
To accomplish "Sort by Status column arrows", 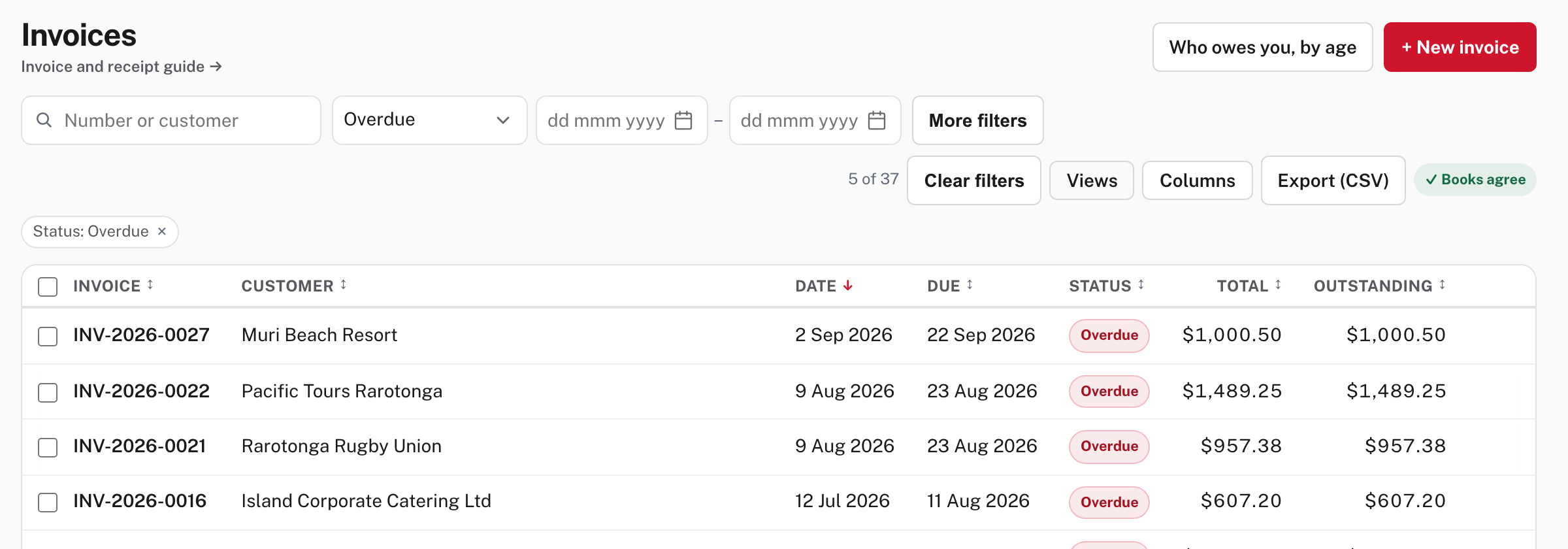I will coord(1141,285).
